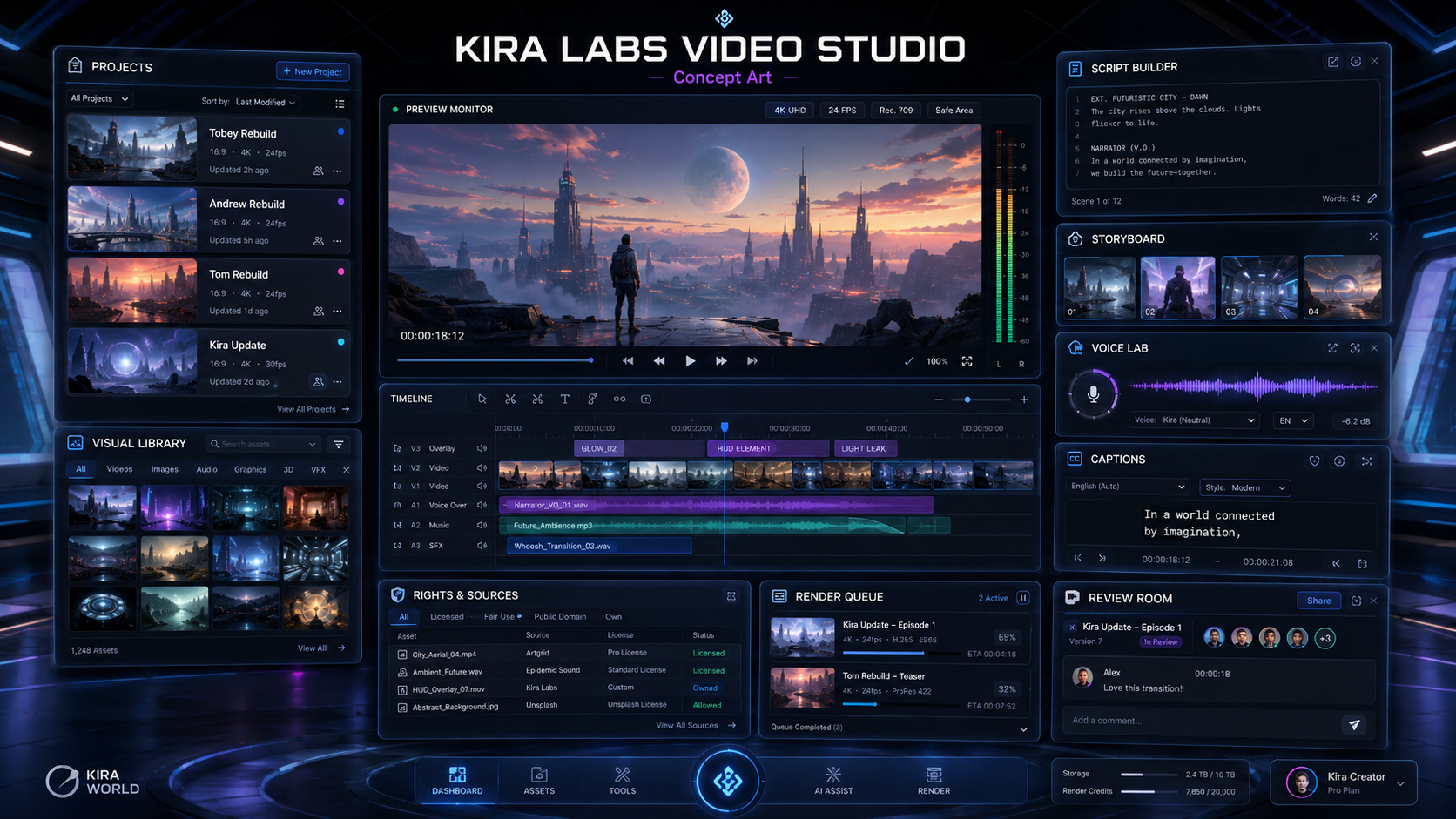Click View All Sources link
This screenshot has width=1456, height=819.
tap(695, 725)
